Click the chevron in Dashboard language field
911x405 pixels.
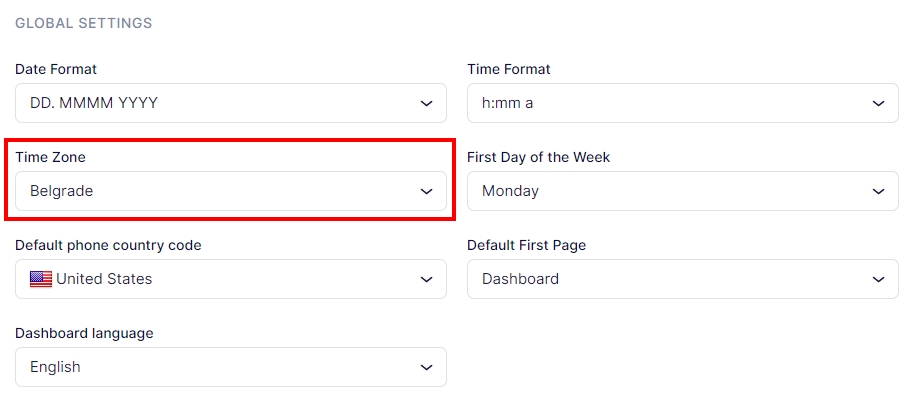pyautogui.click(x=427, y=367)
